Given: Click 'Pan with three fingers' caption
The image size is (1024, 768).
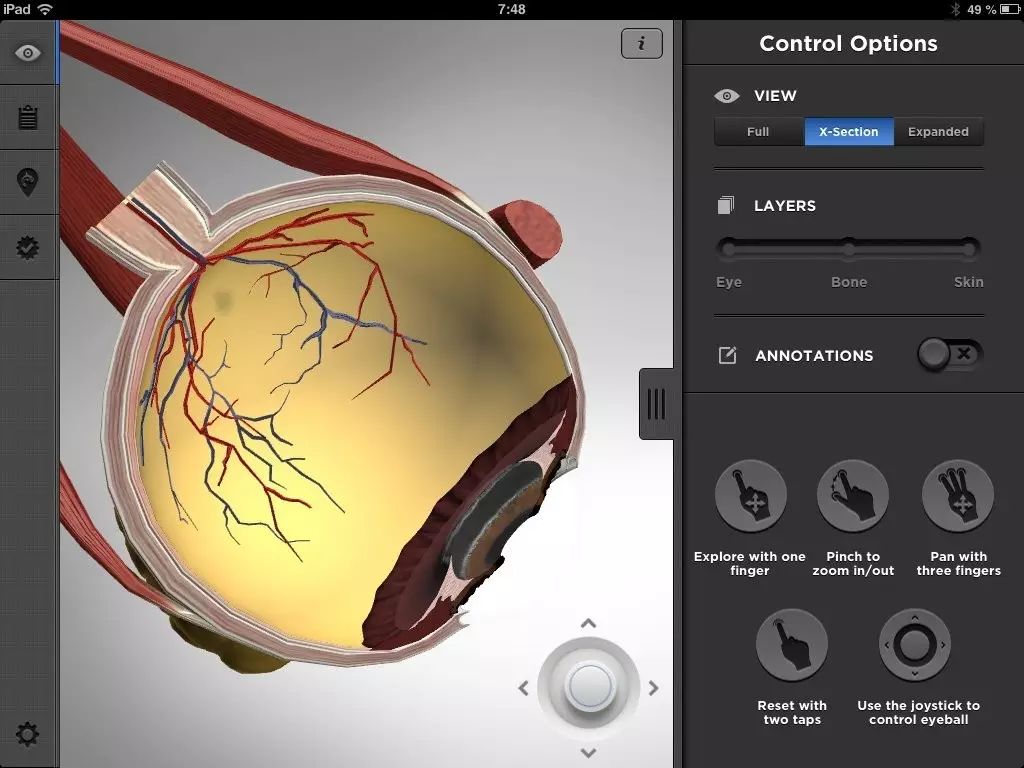Looking at the screenshot, I should pos(958,564).
